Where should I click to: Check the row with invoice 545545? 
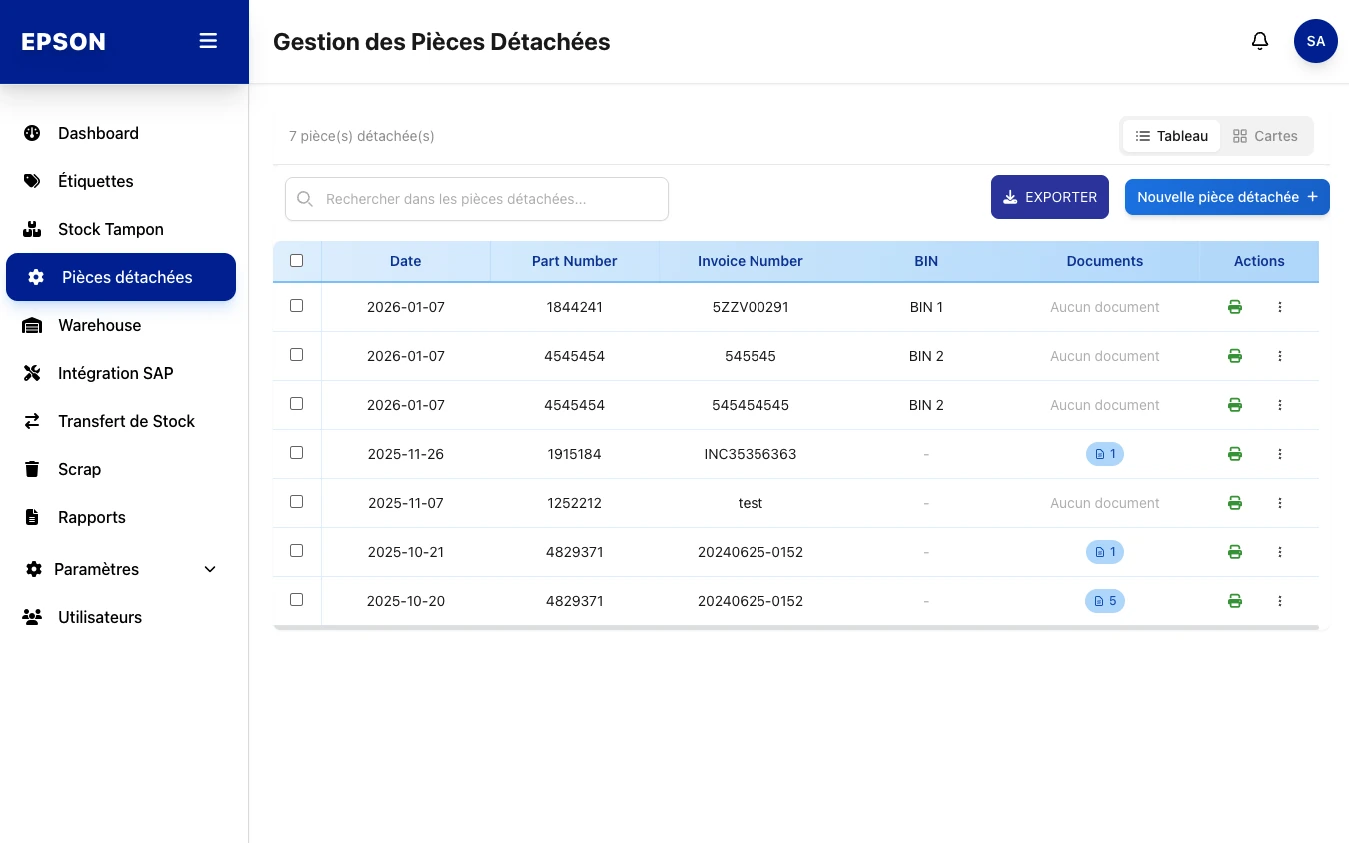[x=296, y=355]
